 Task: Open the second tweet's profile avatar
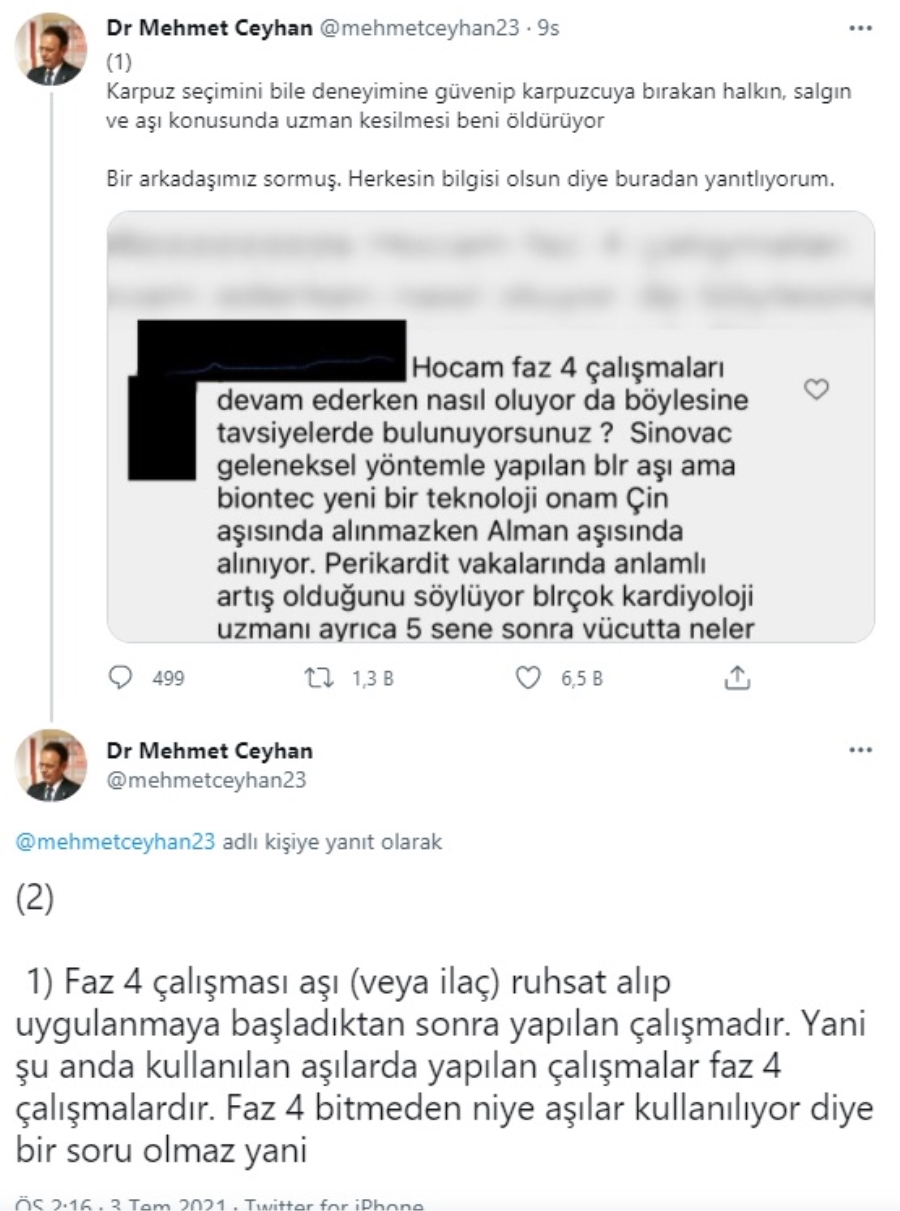(x=51, y=765)
